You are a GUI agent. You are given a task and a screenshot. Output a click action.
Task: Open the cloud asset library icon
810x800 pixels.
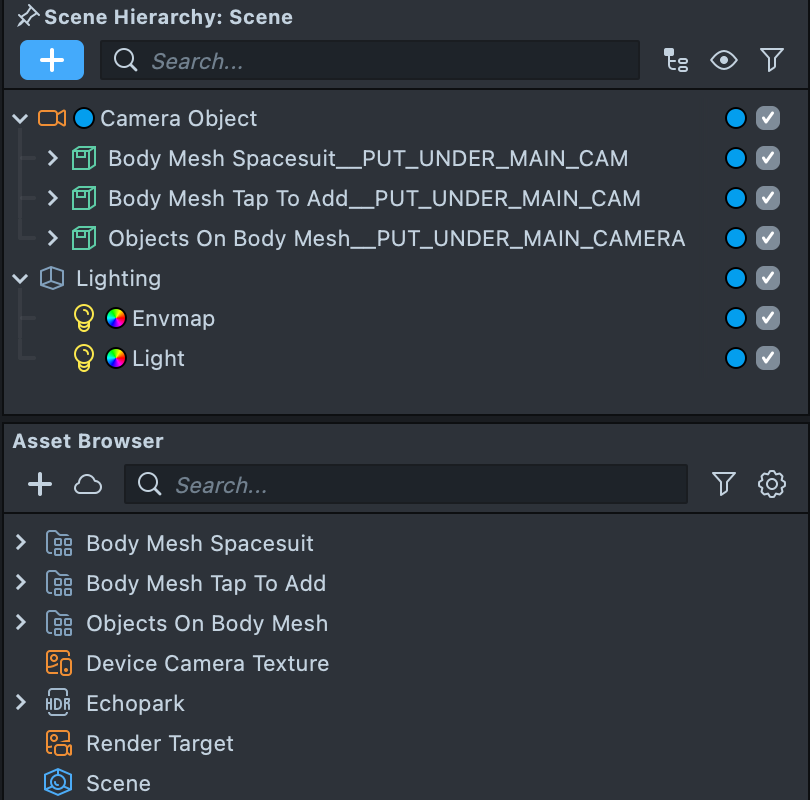tap(88, 485)
